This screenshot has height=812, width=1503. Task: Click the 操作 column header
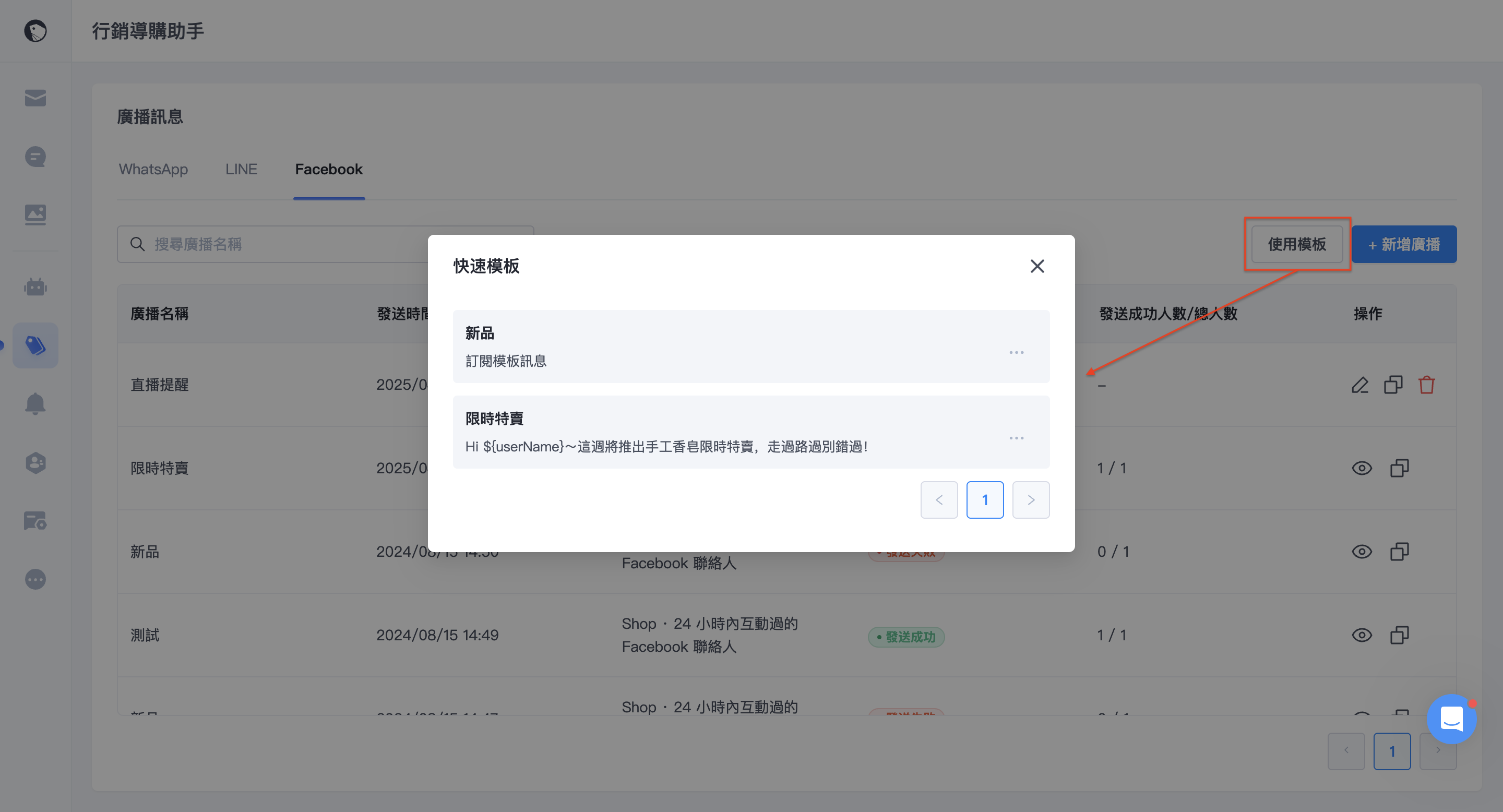[1368, 314]
